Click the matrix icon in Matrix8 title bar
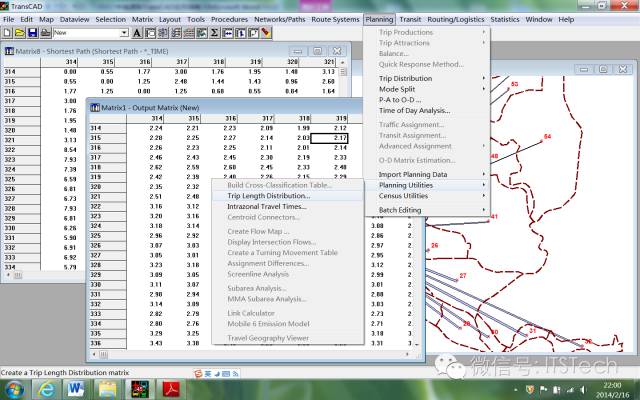640x400 pixels. click(x=9, y=51)
